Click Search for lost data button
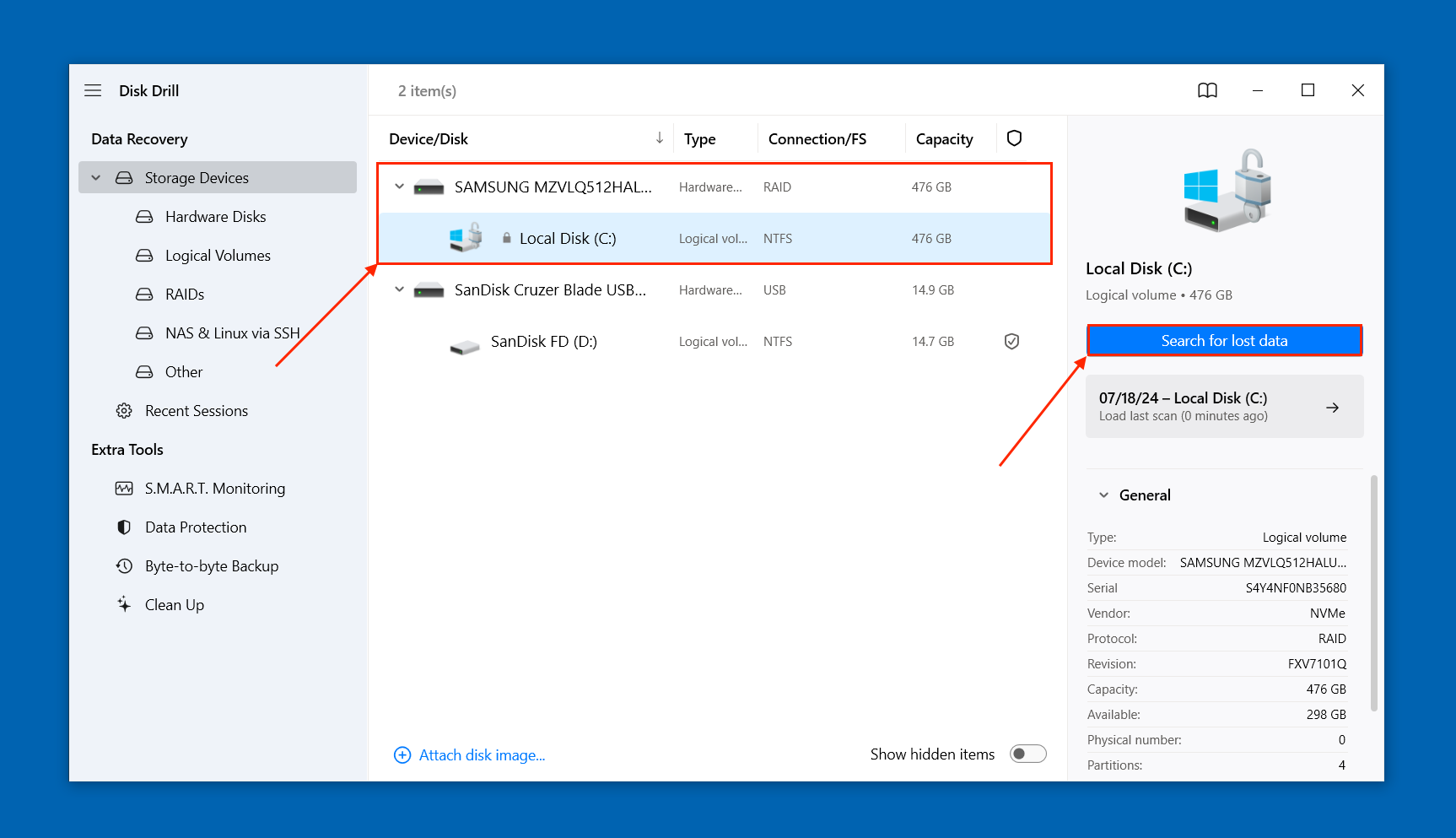The image size is (1456, 838). point(1224,341)
